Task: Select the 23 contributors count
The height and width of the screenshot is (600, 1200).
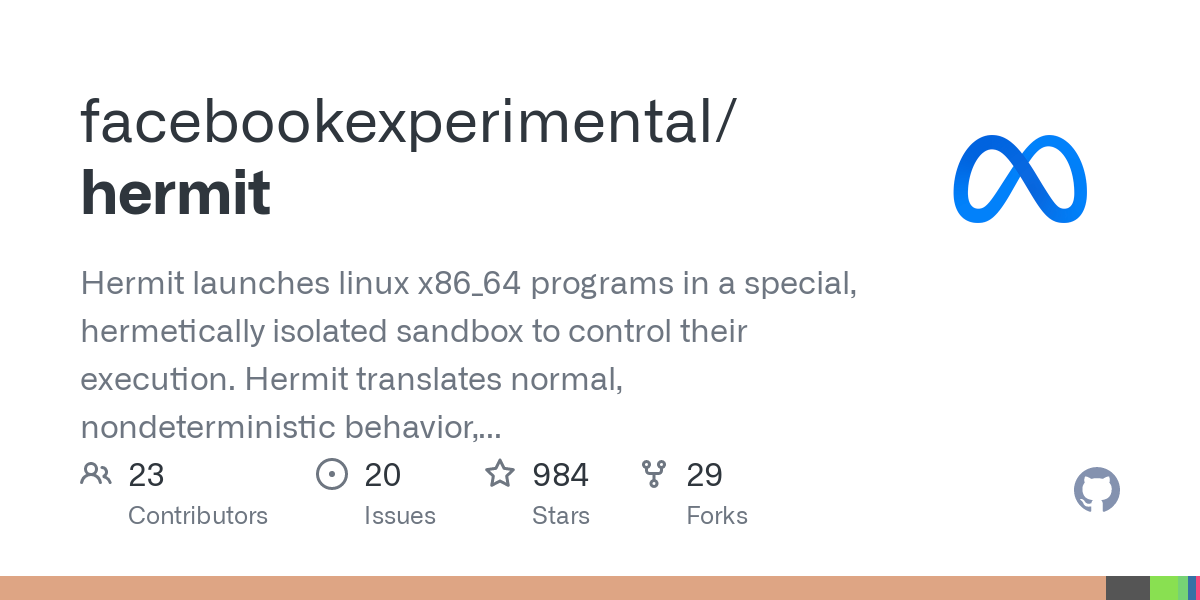Action: (146, 475)
